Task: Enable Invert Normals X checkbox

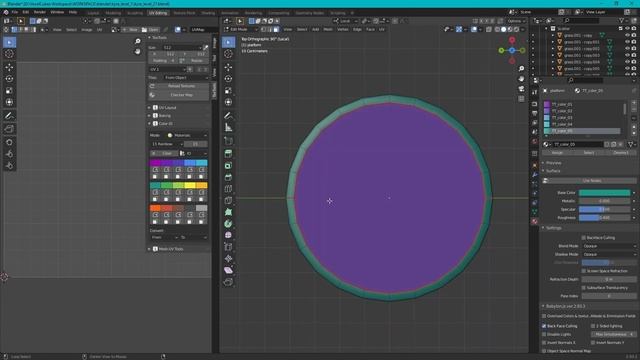Action: [x=544, y=343]
